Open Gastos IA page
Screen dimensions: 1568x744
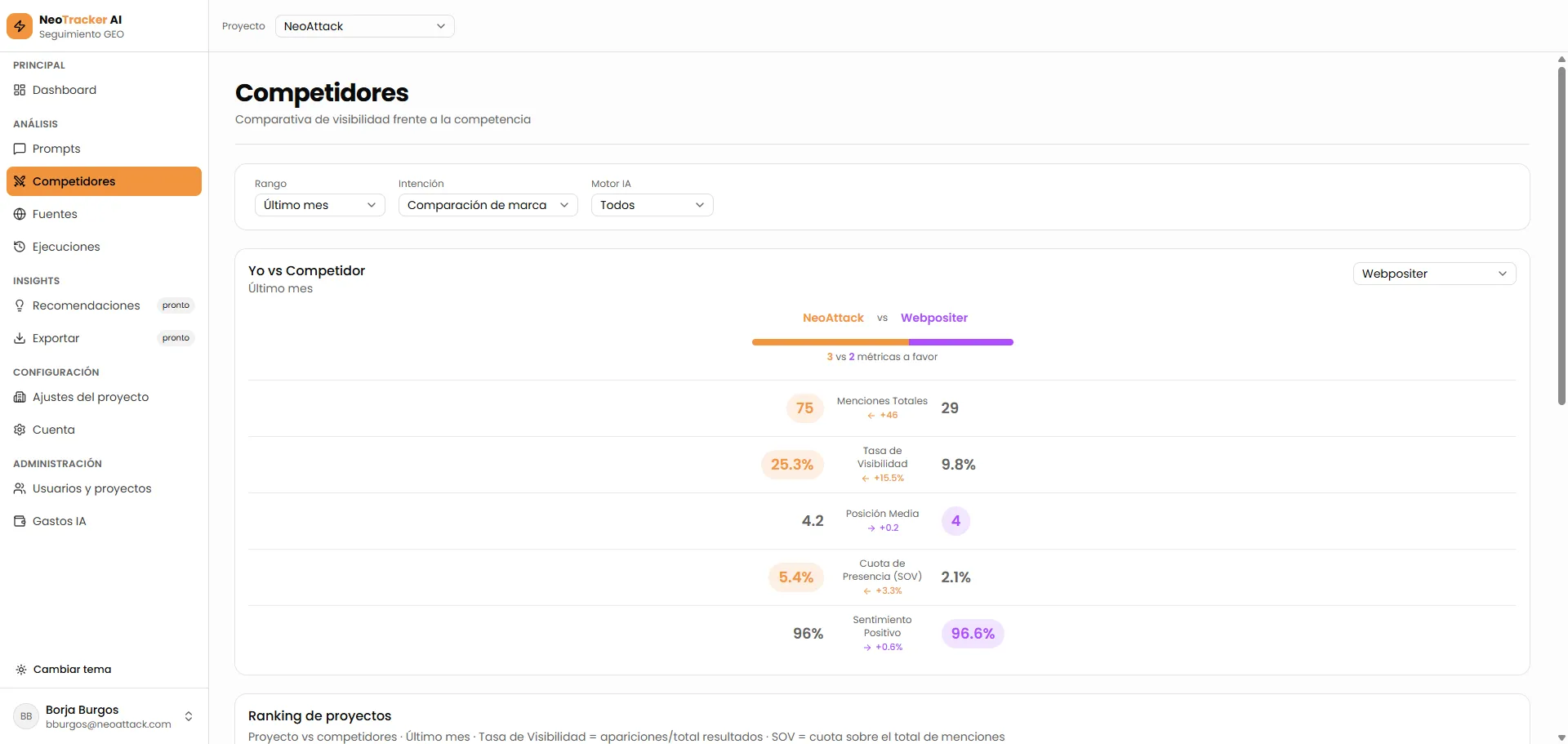point(104,521)
